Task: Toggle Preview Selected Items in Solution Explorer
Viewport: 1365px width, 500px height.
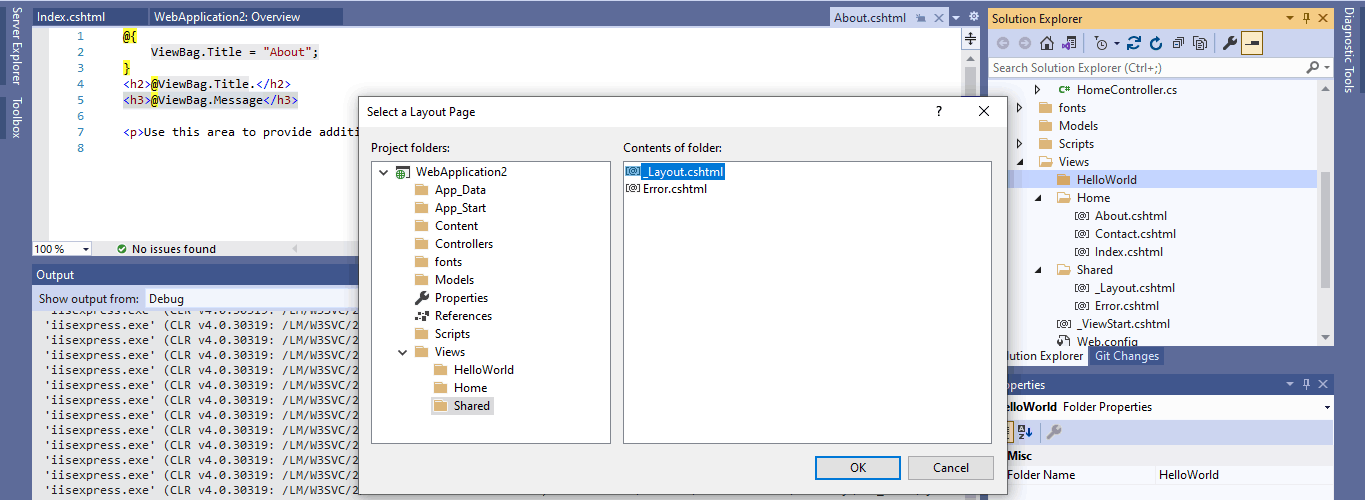Action: tap(1252, 43)
